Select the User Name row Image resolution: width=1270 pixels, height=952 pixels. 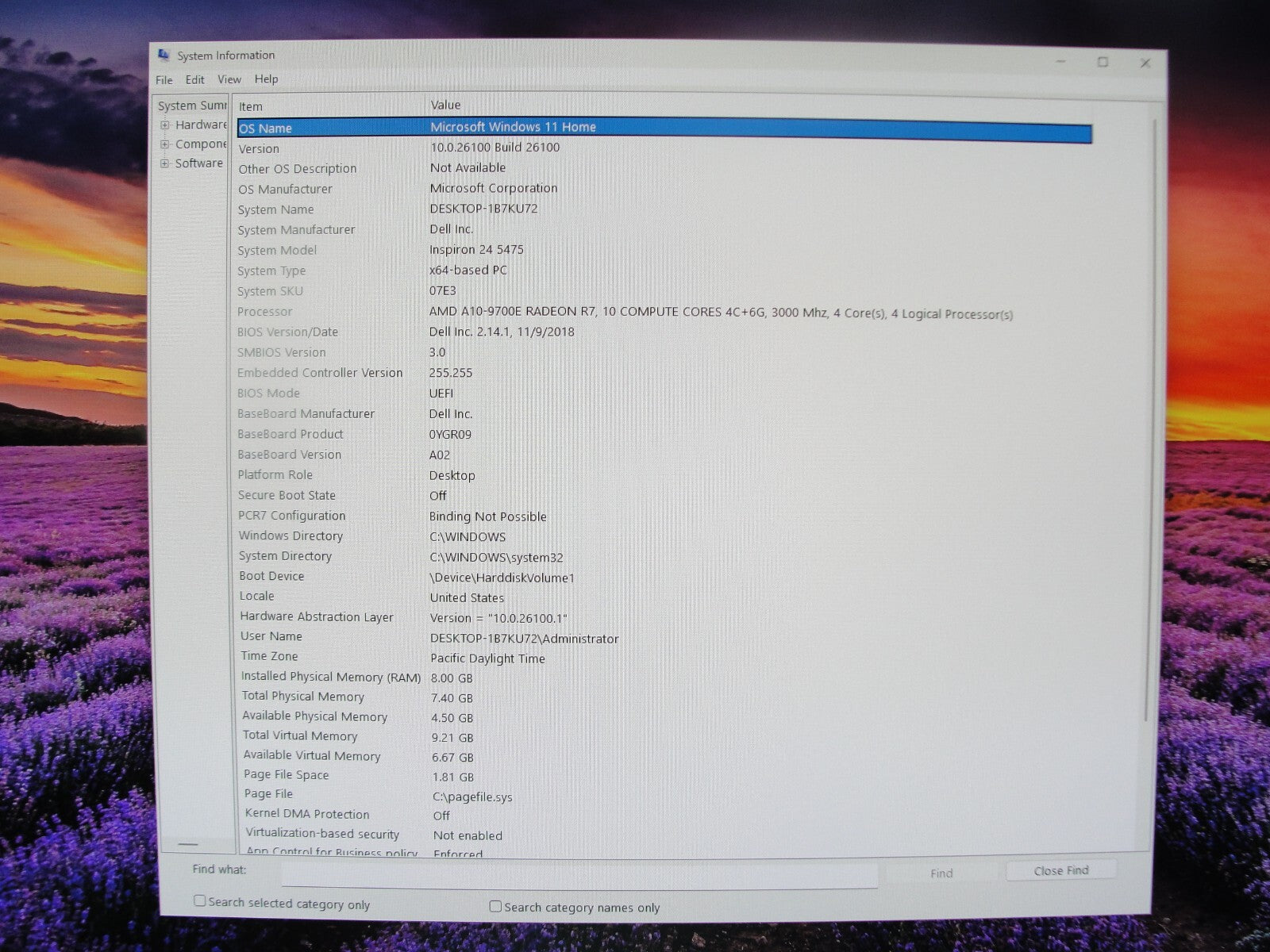[664, 637]
